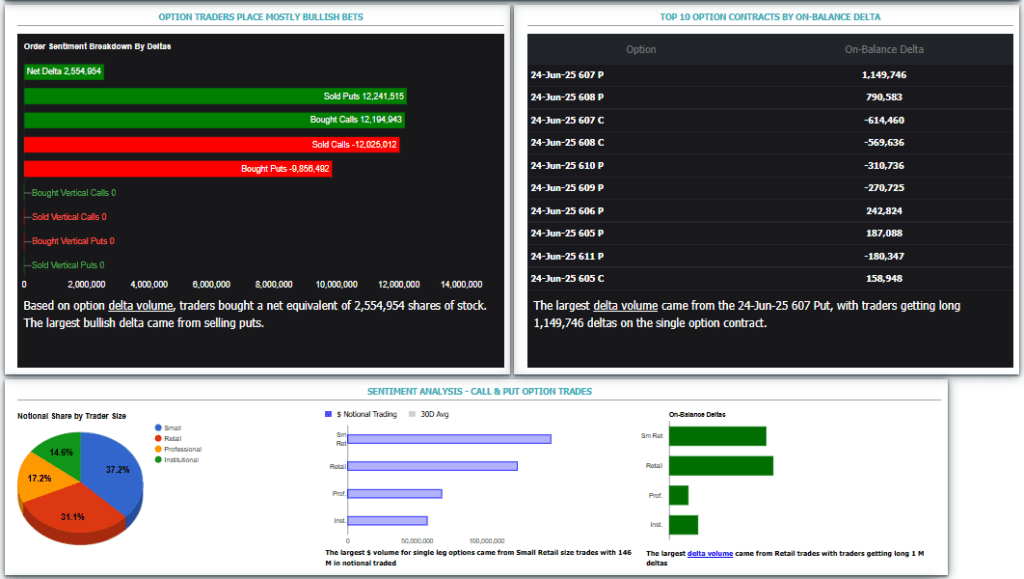
Task: Toggle the $ Notional Trading legend series
Action: tap(329, 414)
